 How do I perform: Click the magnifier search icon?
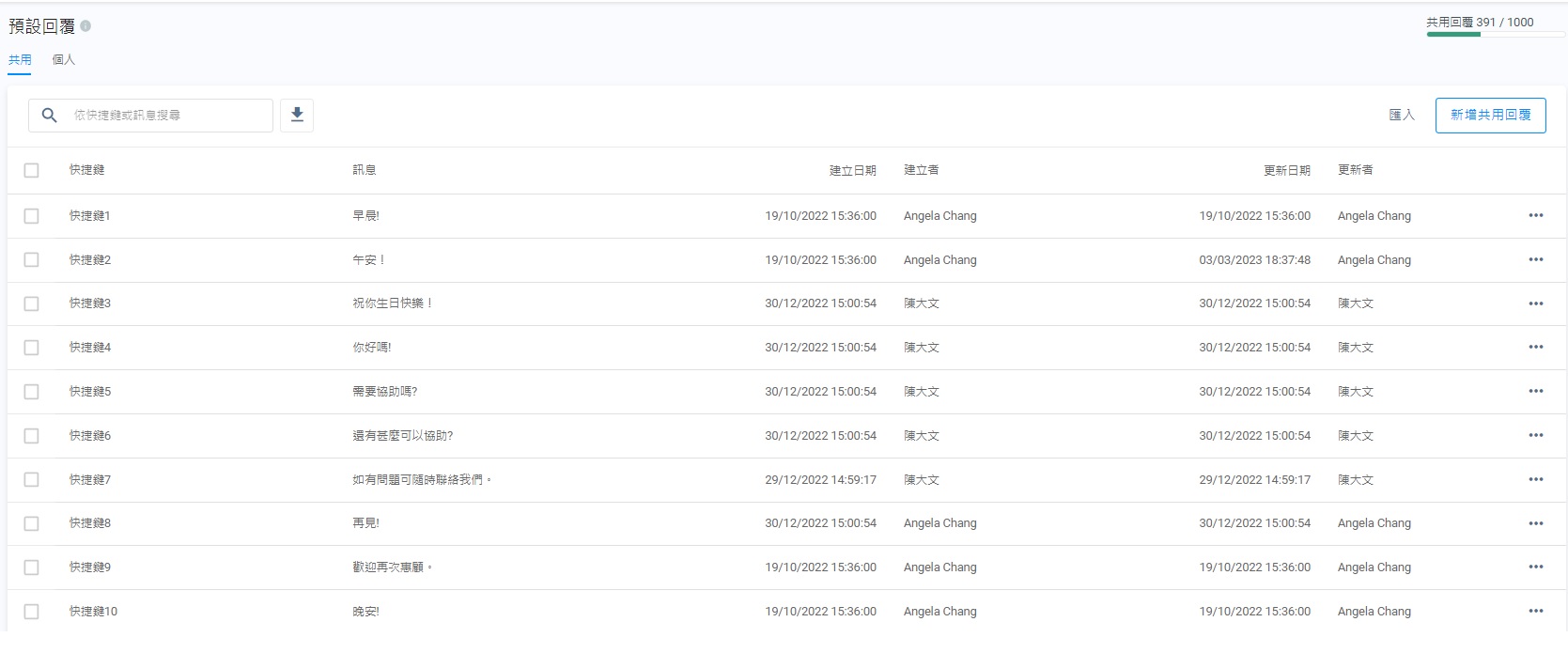[50, 115]
